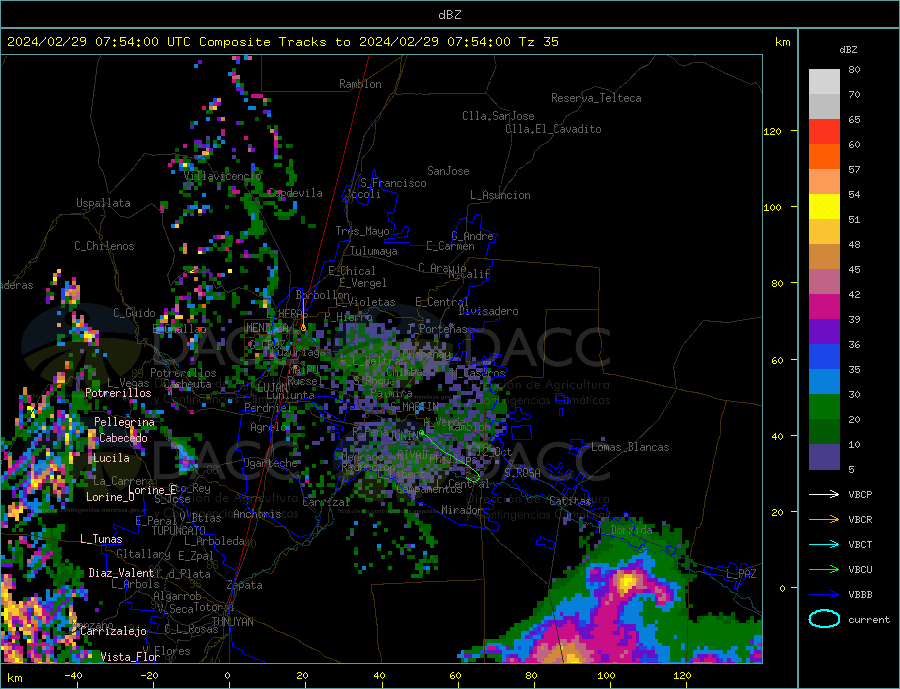Select the slate 5-10 dBZ swatch
Viewport: 900px width, 689px height.
[824, 456]
